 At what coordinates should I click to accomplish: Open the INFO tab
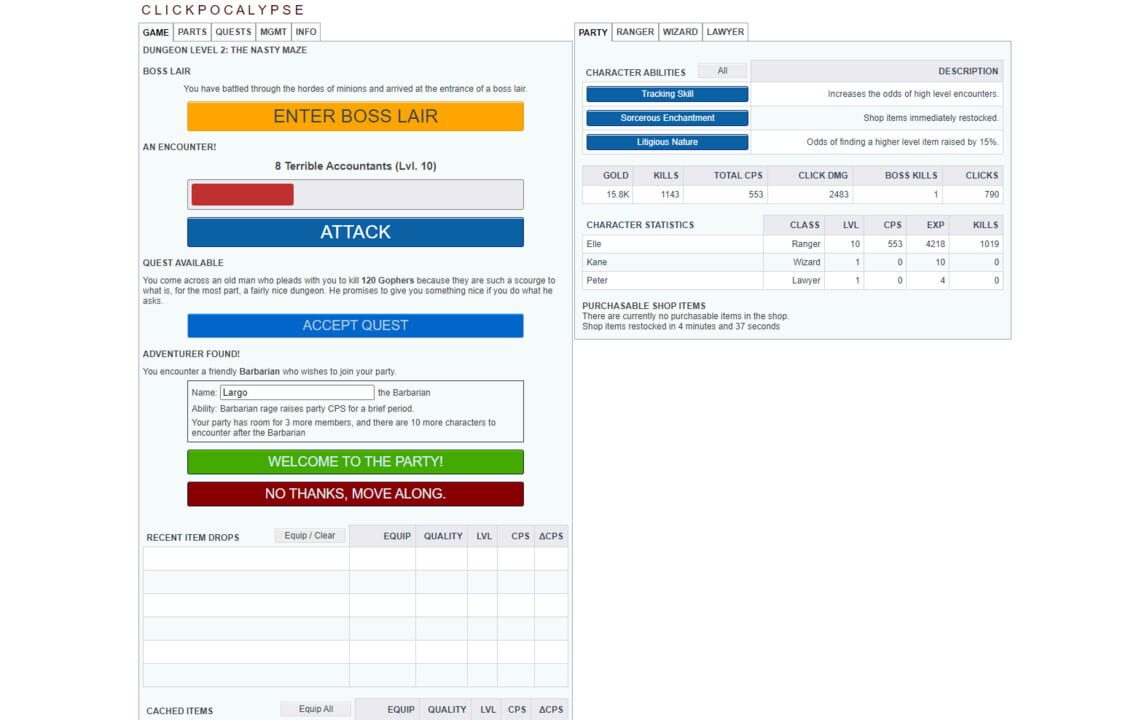pos(306,31)
